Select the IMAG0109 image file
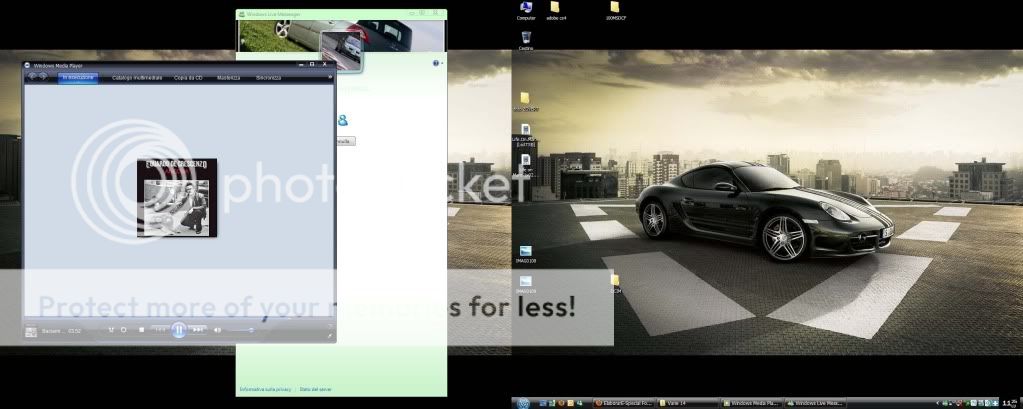This screenshot has width=1023, height=409. point(526,284)
